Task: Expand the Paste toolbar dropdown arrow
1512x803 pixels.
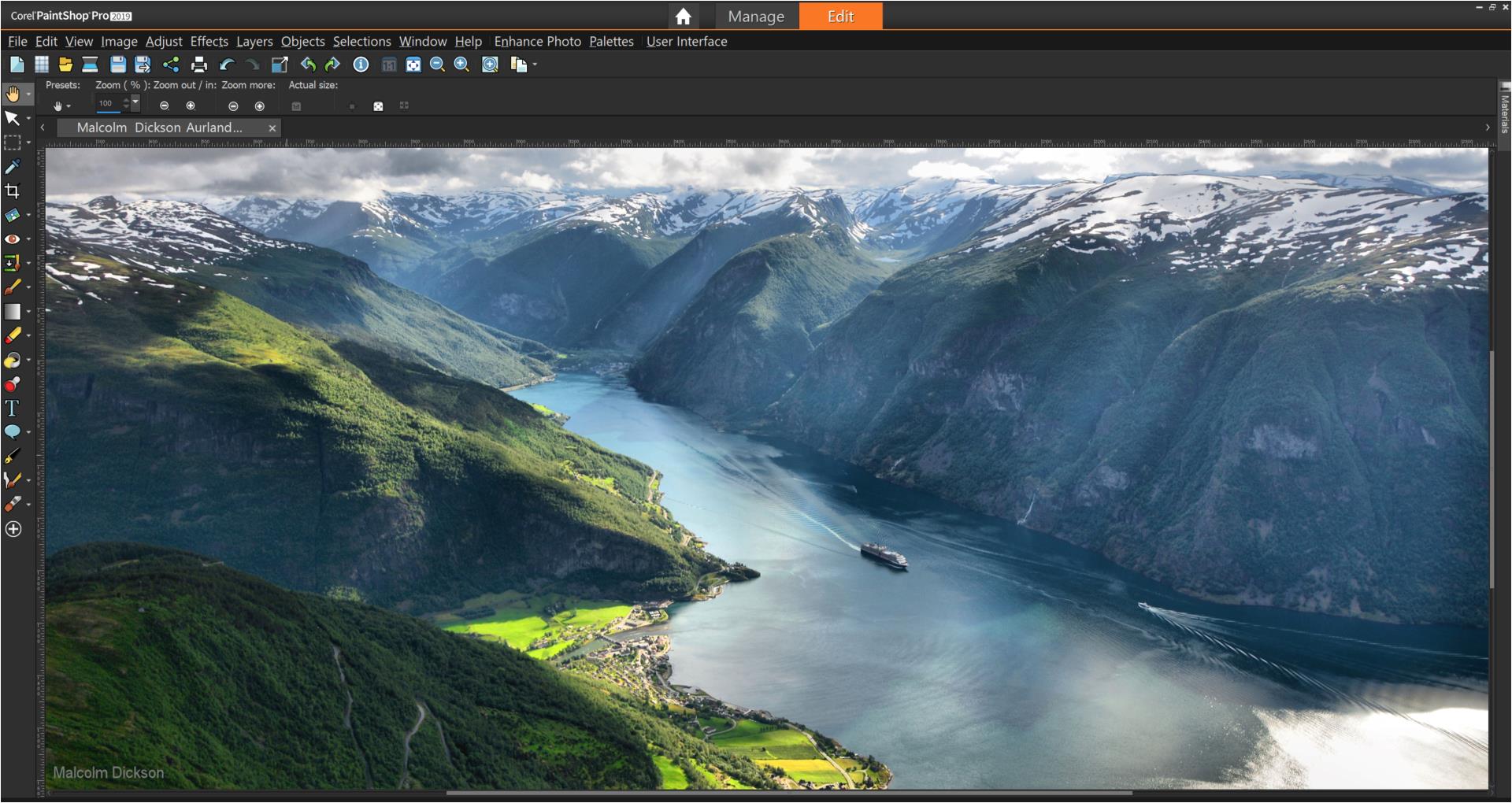Action: (x=535, y=65)
